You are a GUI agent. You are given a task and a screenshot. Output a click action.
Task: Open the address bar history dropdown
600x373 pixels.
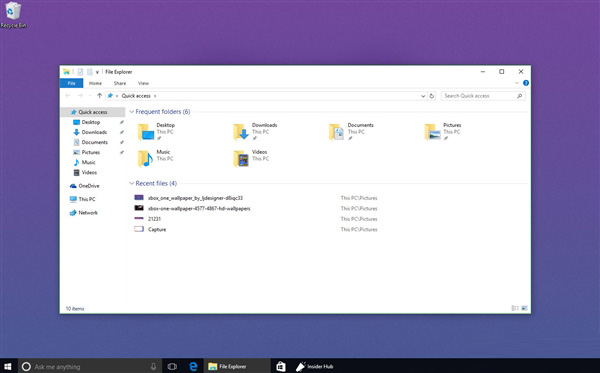[x=423, y=96]
